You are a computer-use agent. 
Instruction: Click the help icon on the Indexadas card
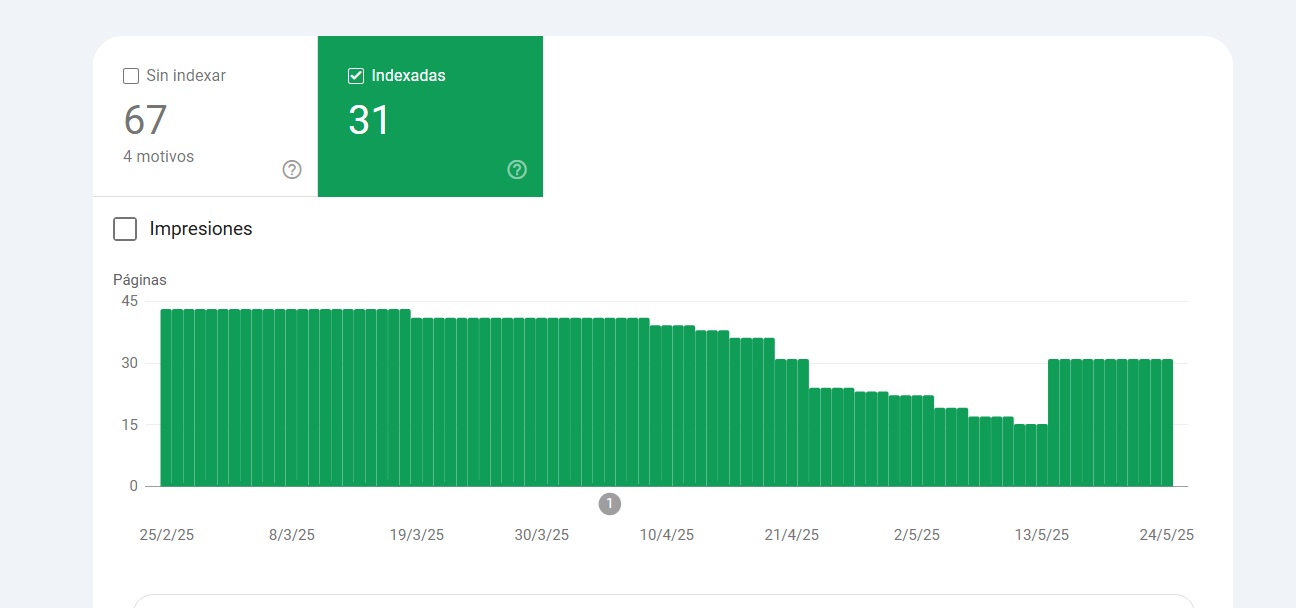point(517,170)
